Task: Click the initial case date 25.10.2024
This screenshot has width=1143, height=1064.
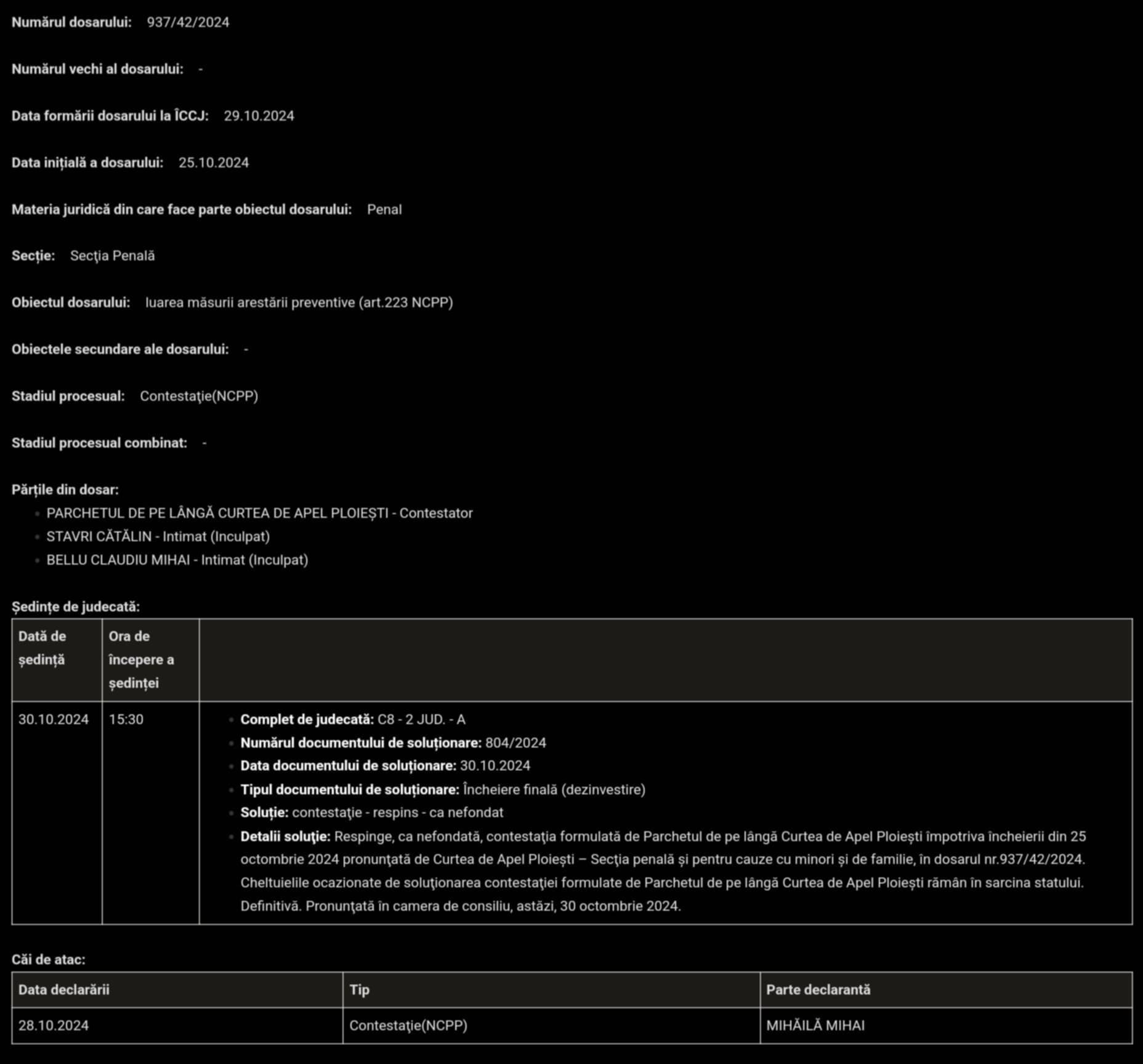Action: [x=214, y=163]
